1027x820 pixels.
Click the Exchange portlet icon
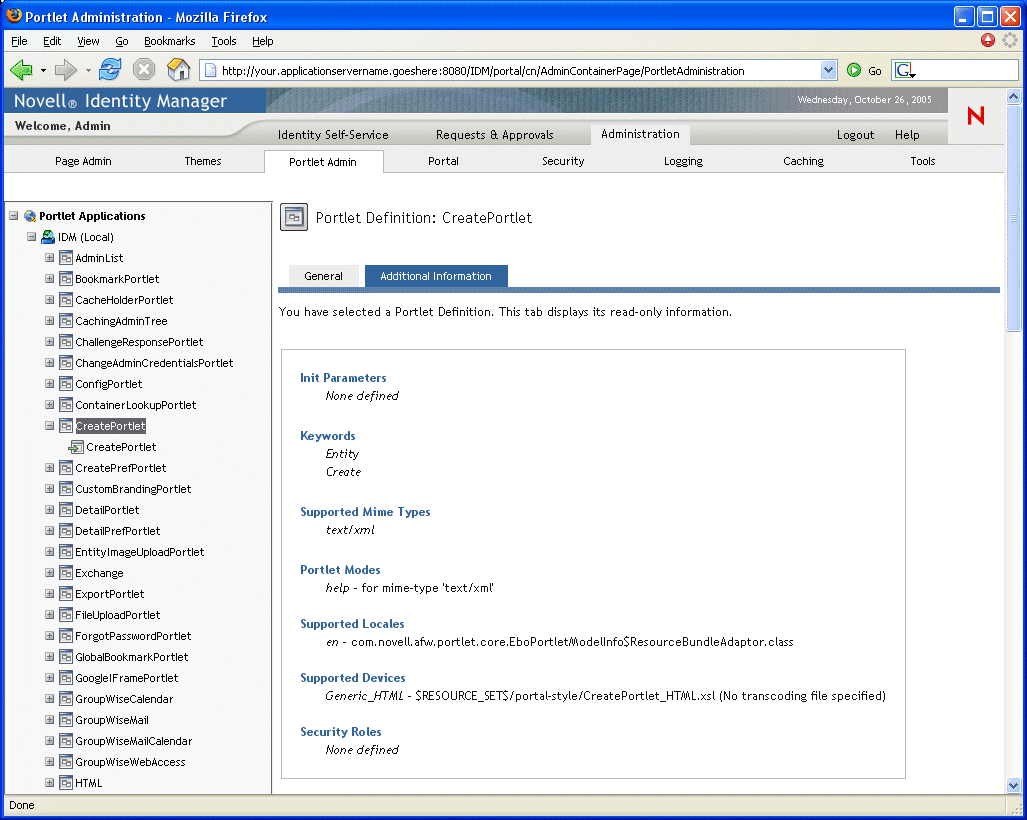tap(65, 573)
